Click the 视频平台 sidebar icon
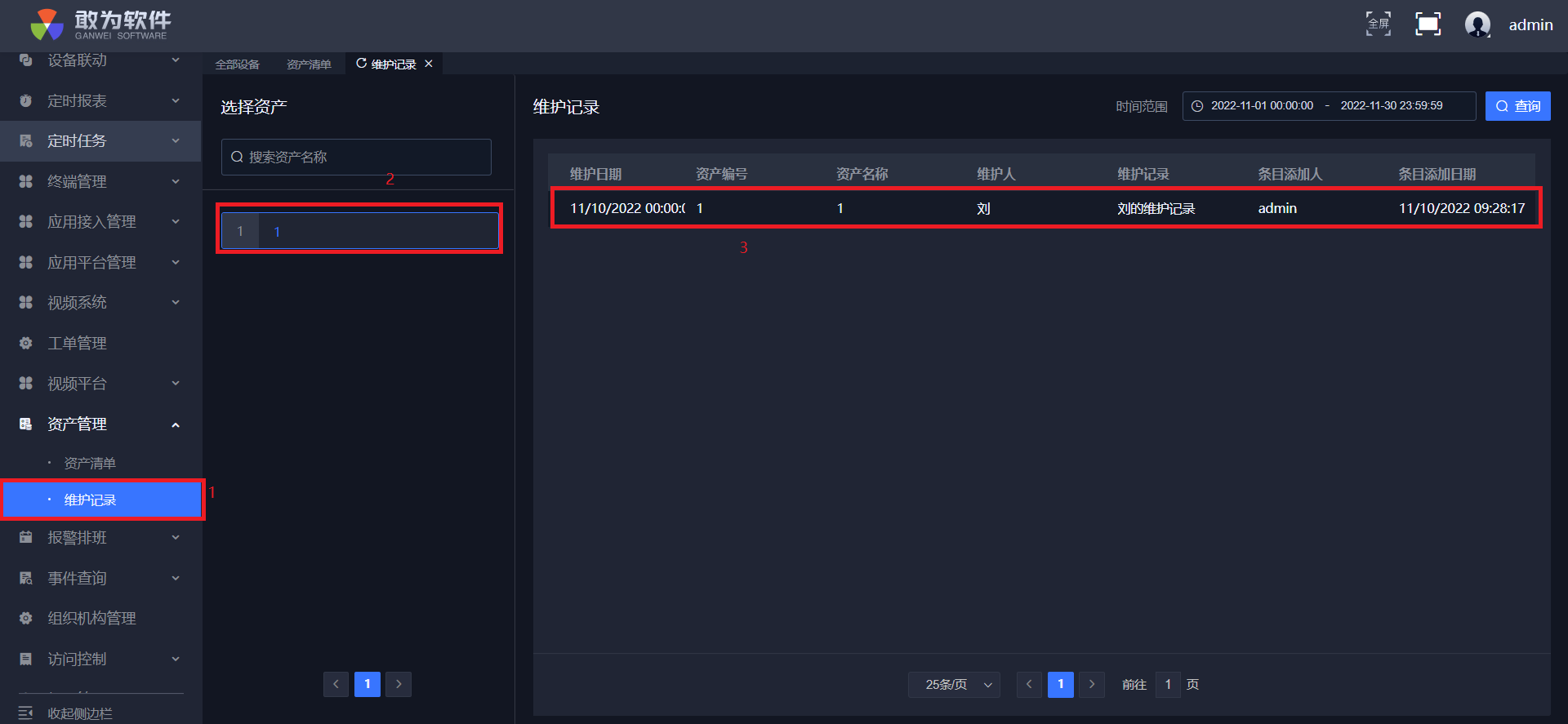 coord(26,383)
